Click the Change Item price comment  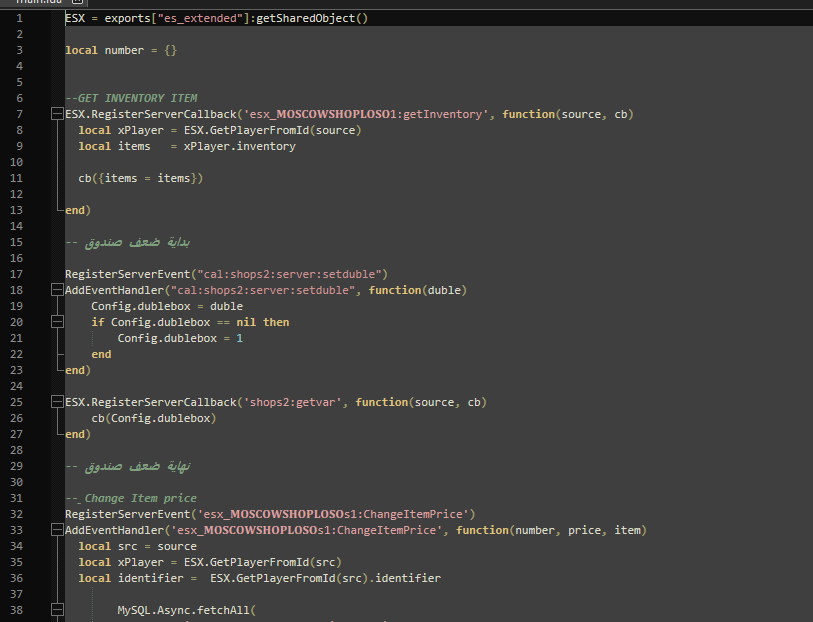(x=132, y=497)
